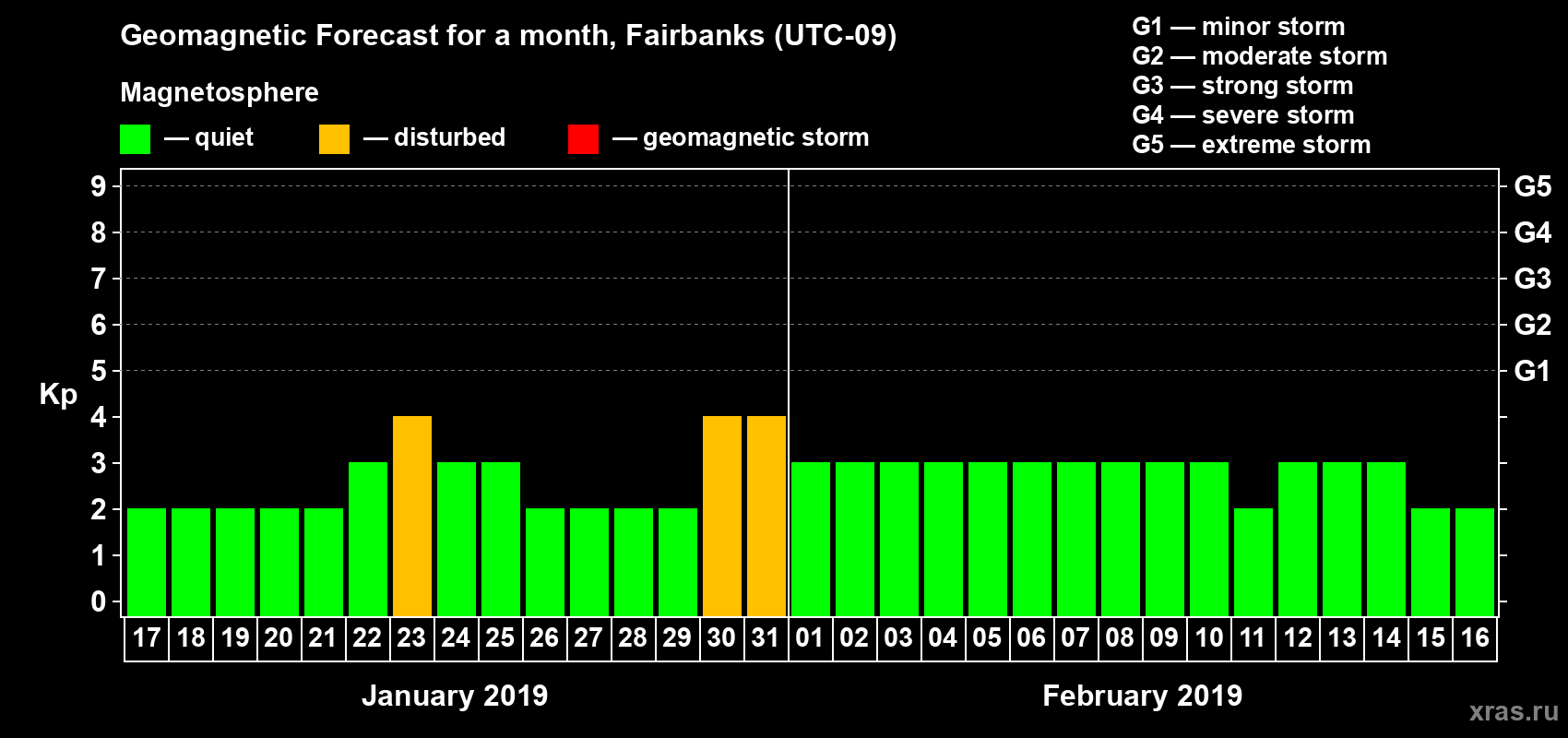Click the chart title mentioning Fairbanks
1568x738 pixels.
508,36
